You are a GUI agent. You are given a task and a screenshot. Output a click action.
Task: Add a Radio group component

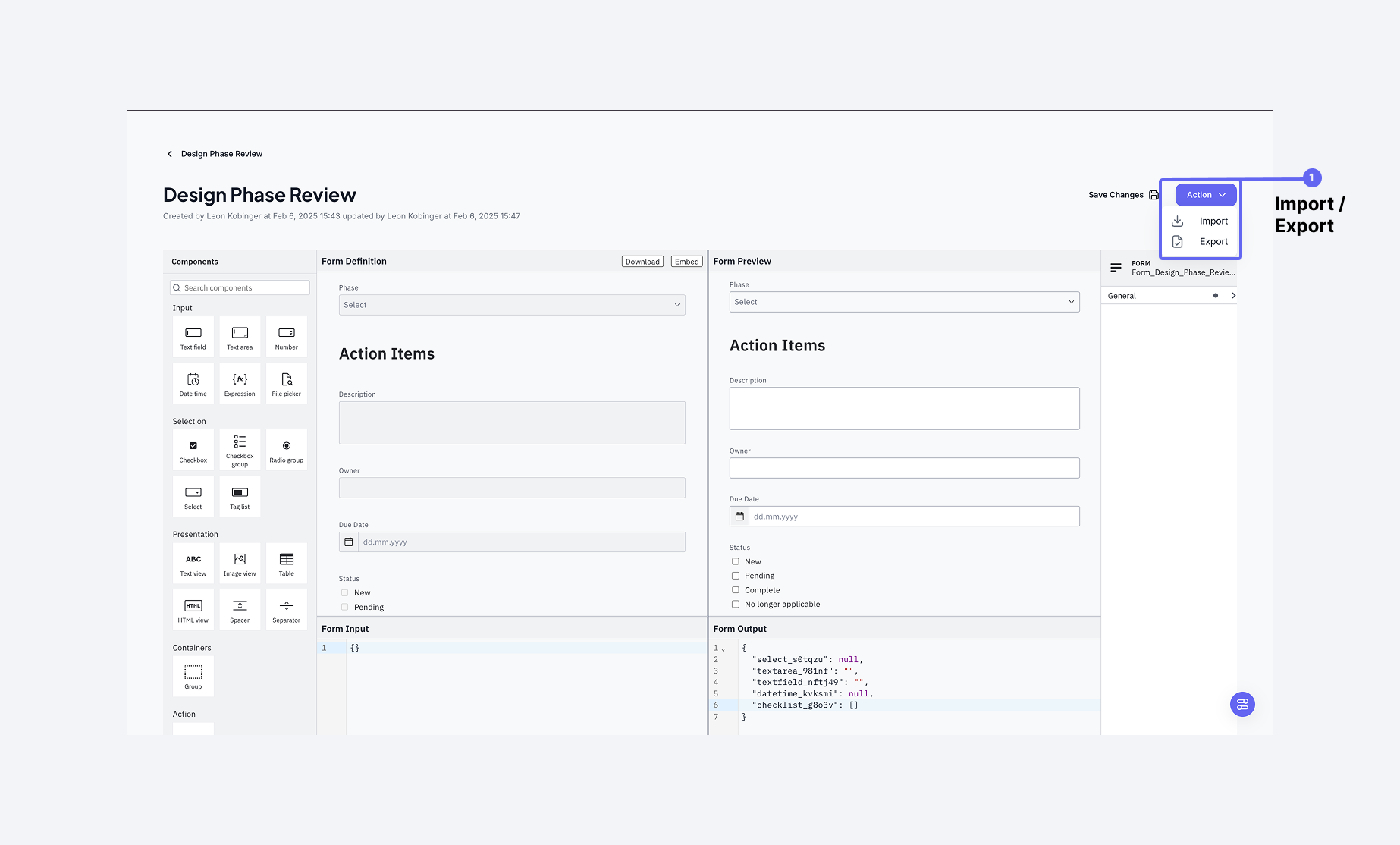coord(286,450)
